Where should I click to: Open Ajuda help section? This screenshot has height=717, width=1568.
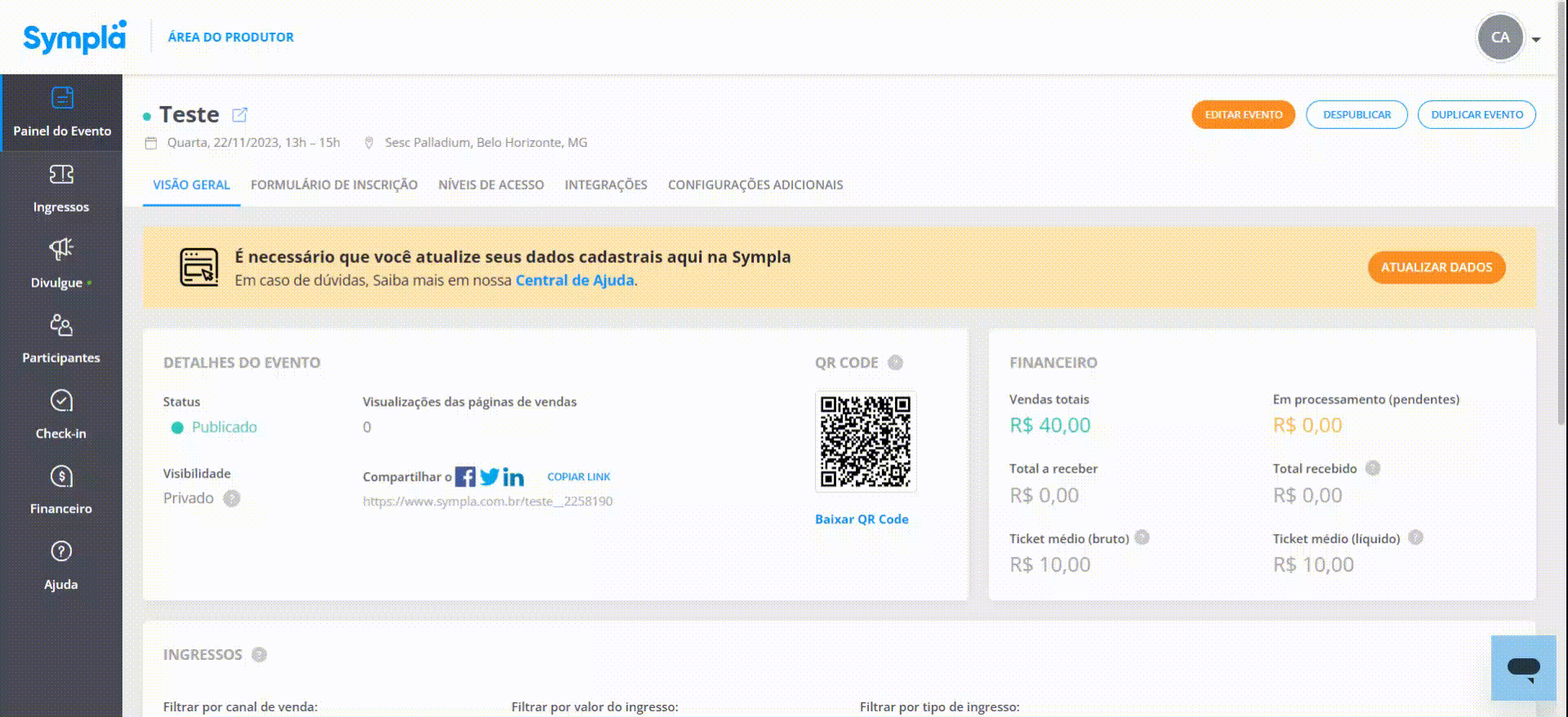click(x=61, y=566)
